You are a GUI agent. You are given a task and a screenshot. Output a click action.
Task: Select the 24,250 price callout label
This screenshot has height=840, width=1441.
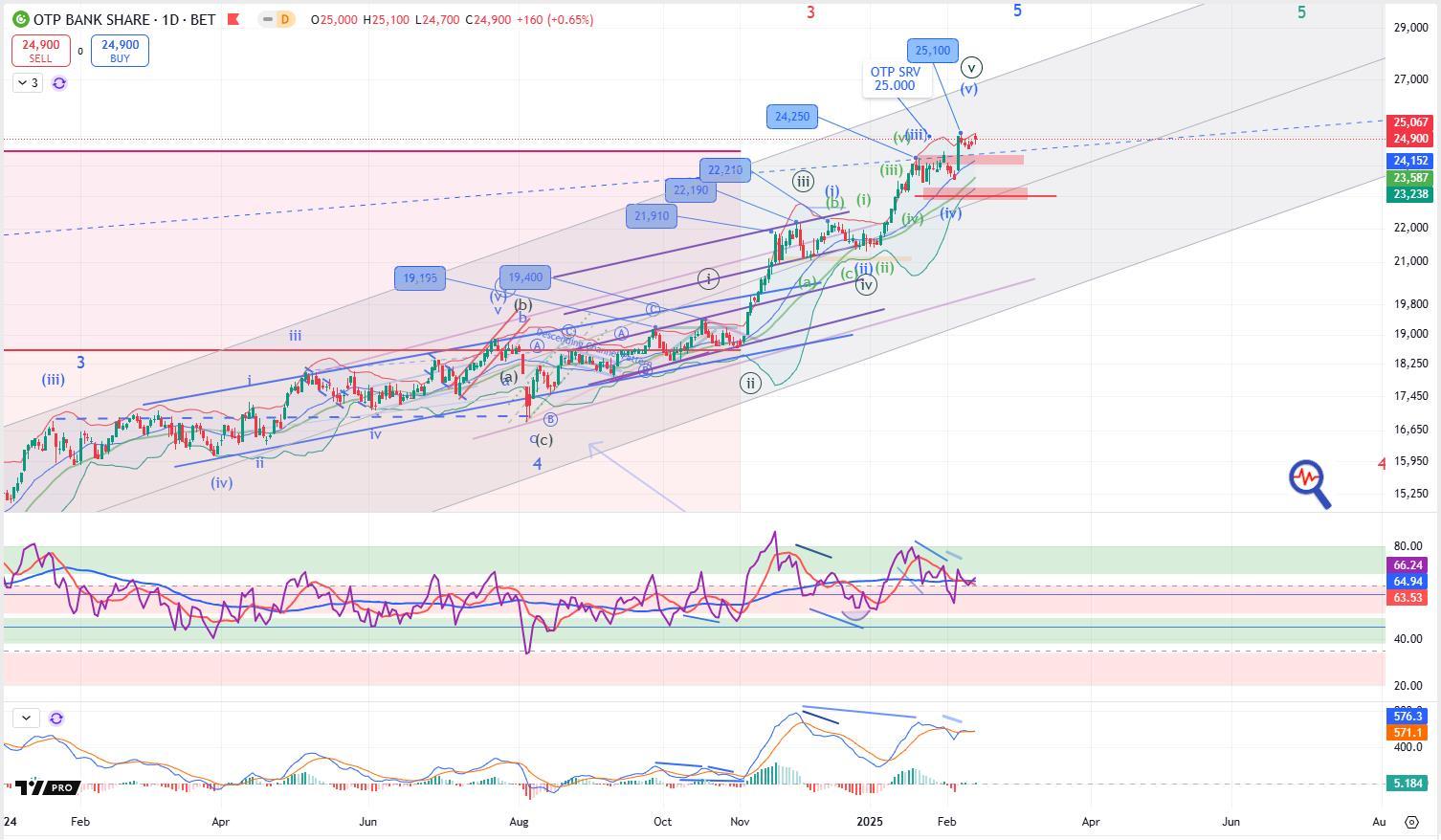pos(792,117)
